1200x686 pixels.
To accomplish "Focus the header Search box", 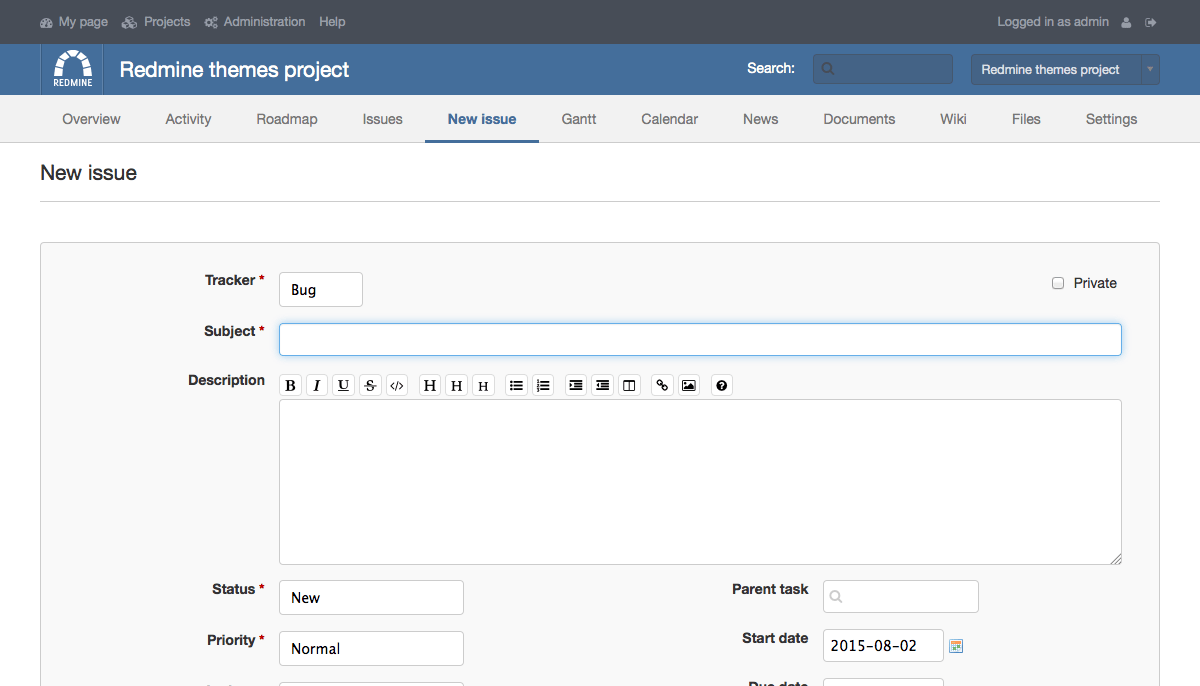I will (883, 69).
